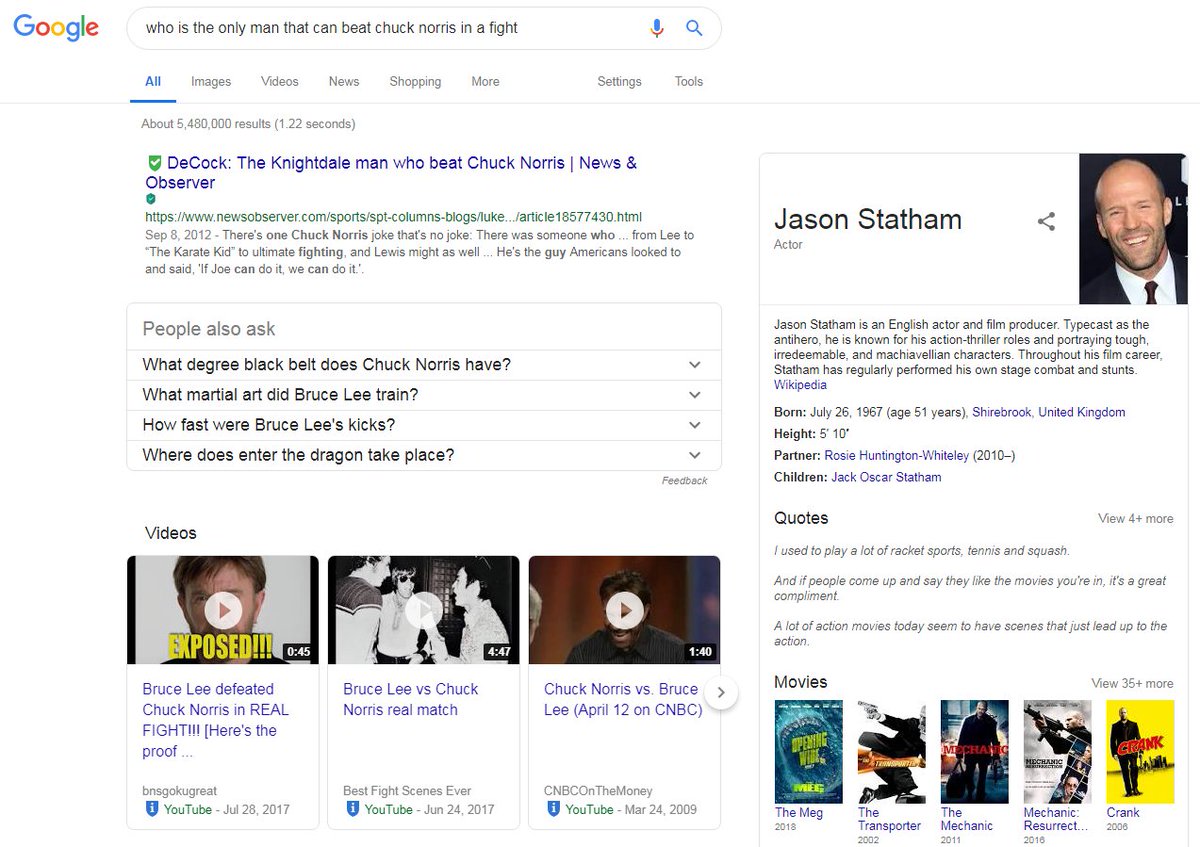Open search Tools options

pos(689,82)
